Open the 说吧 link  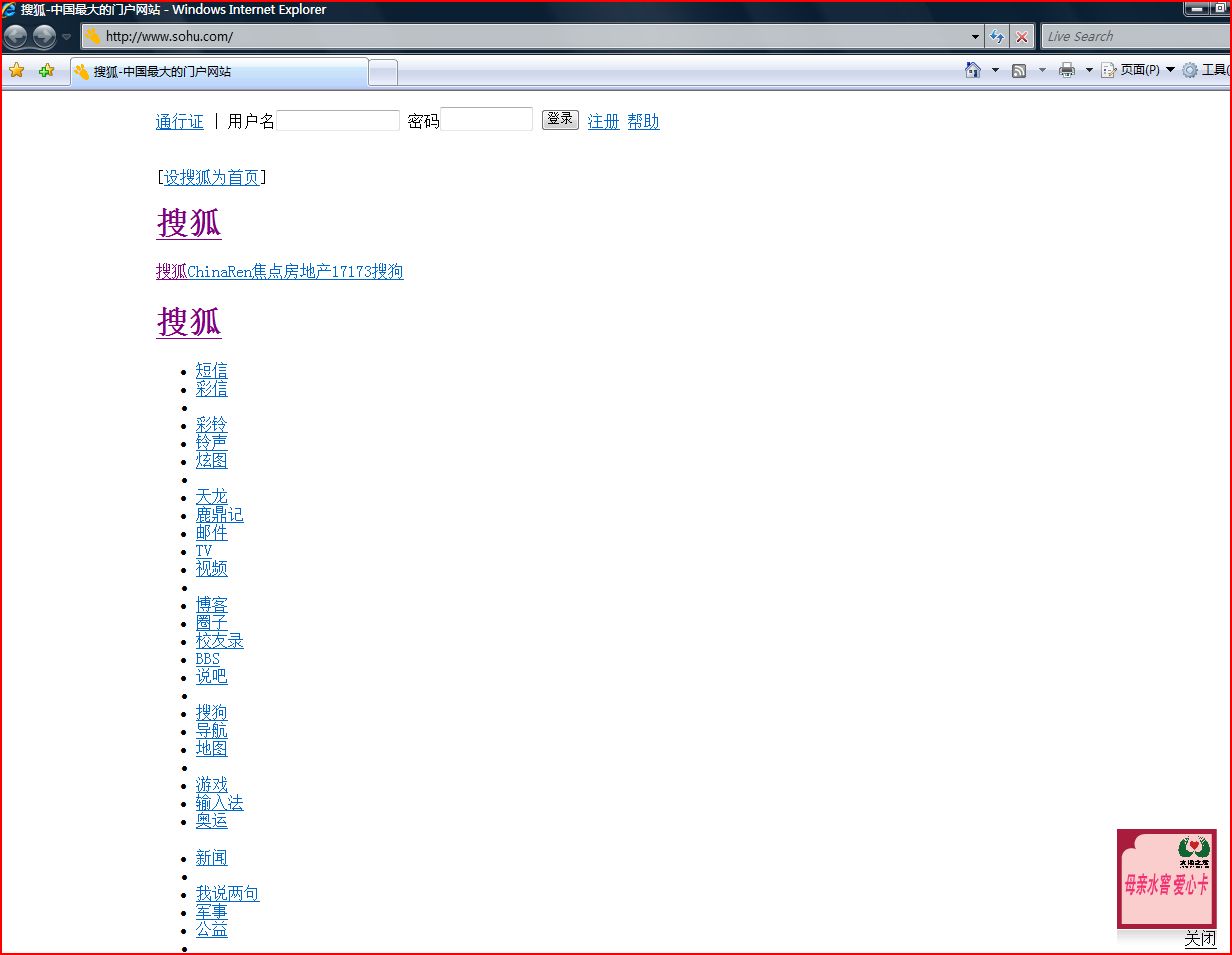[212, 677]
